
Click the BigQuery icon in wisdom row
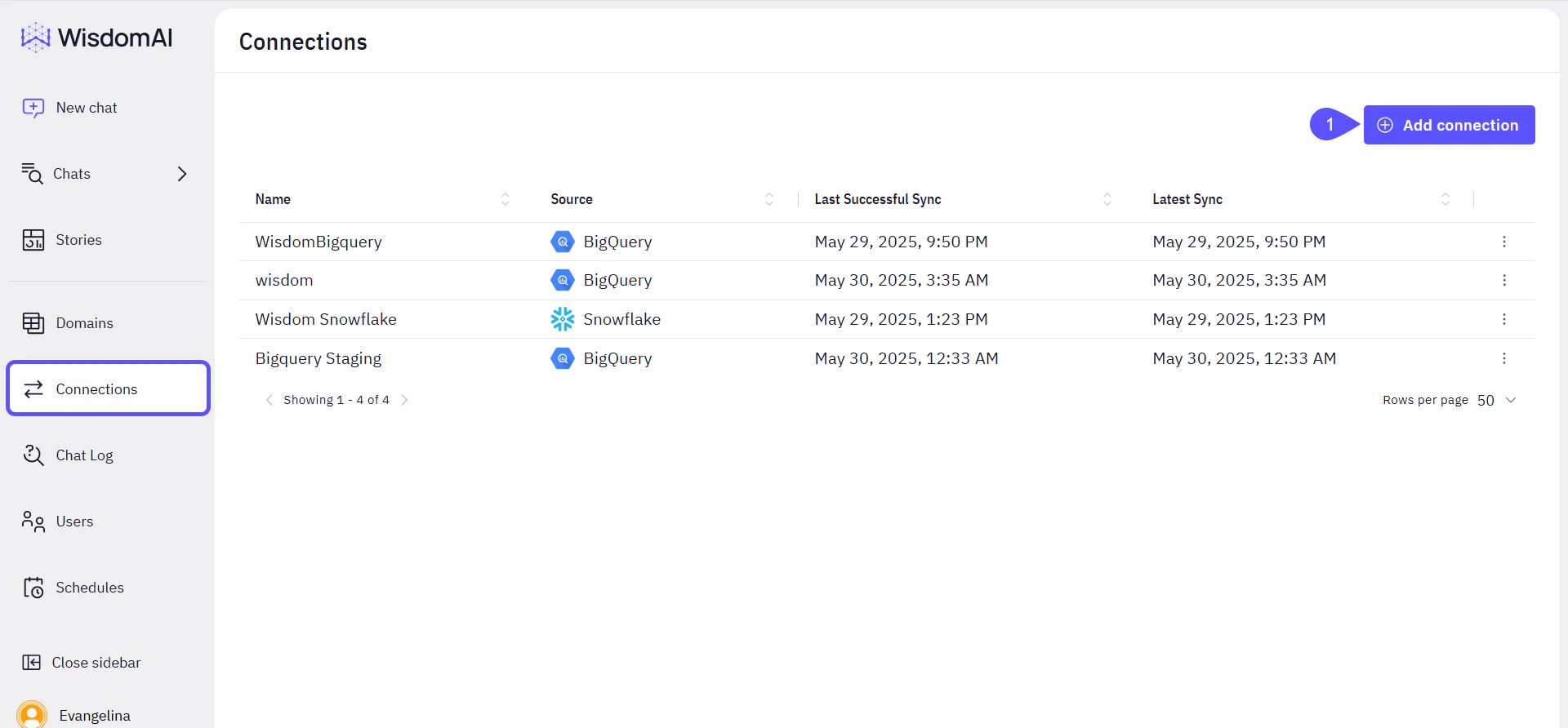(x=563, y=280)
